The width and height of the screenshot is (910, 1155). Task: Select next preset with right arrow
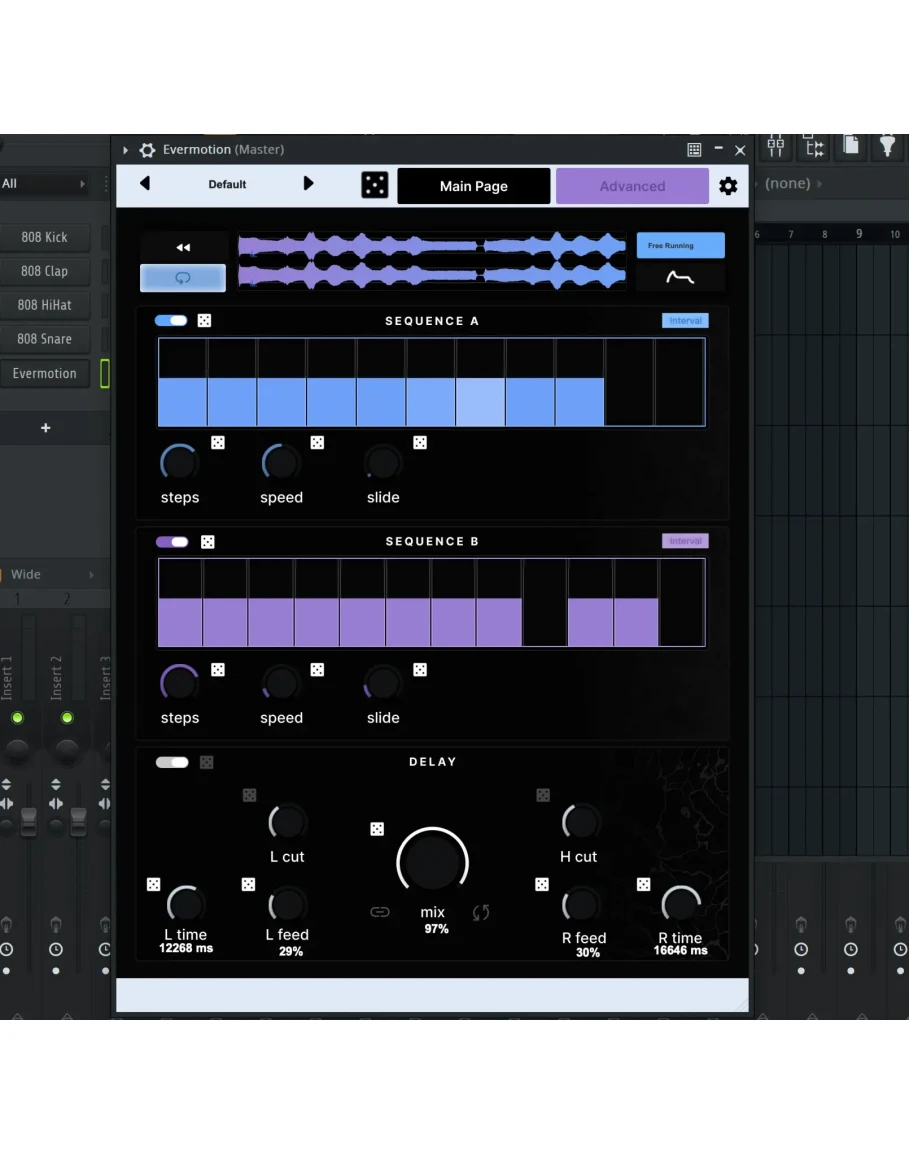pos(308,184)
